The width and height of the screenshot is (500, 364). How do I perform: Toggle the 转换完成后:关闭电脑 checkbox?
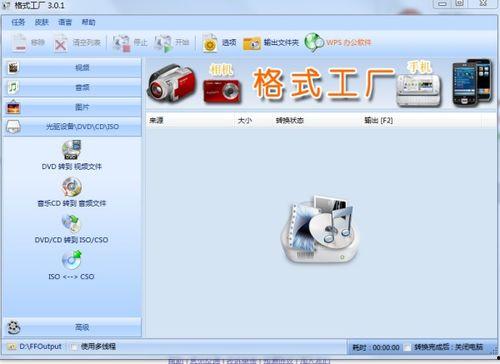click(407, 347)
